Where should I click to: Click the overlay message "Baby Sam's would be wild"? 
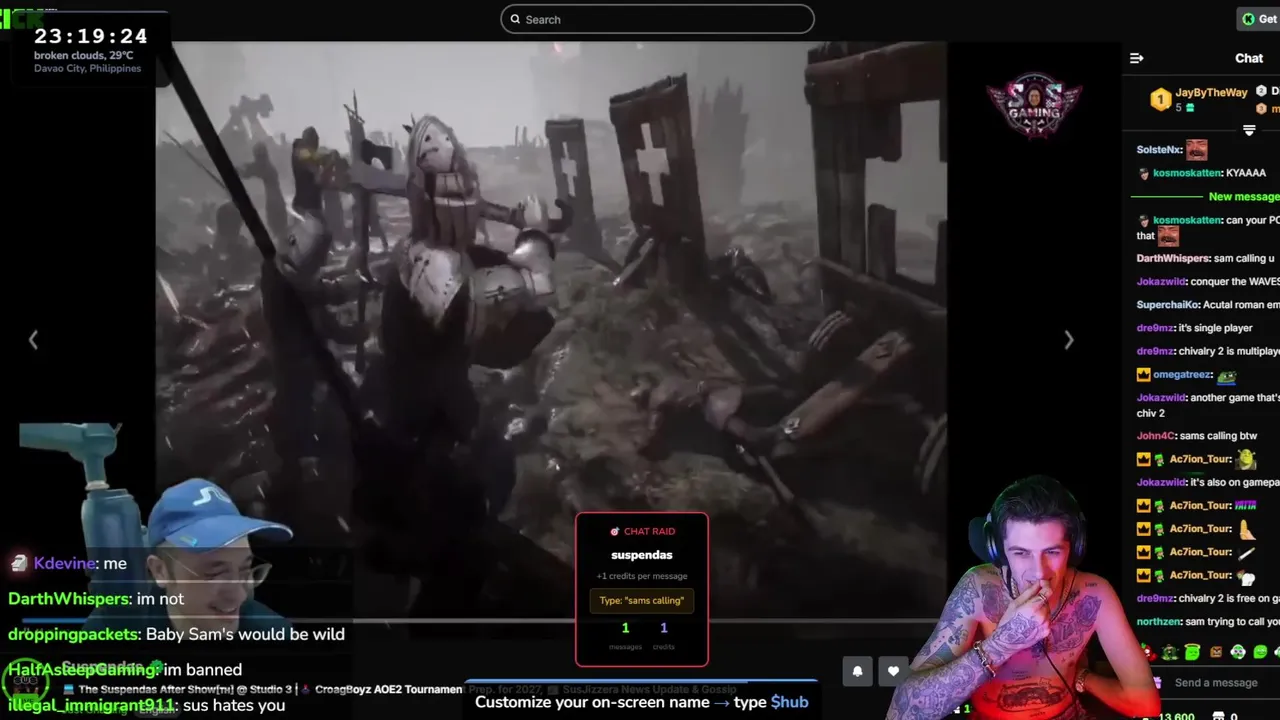[x=245, y=634]
